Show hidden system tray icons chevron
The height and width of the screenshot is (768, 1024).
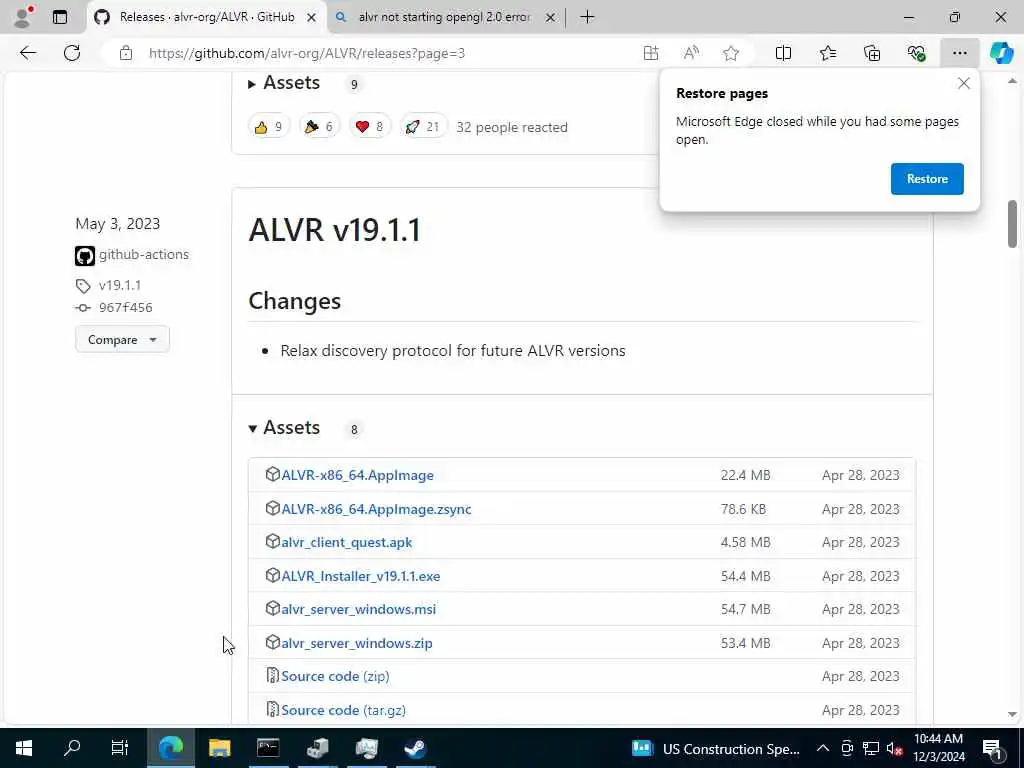[x=823, y=748]
